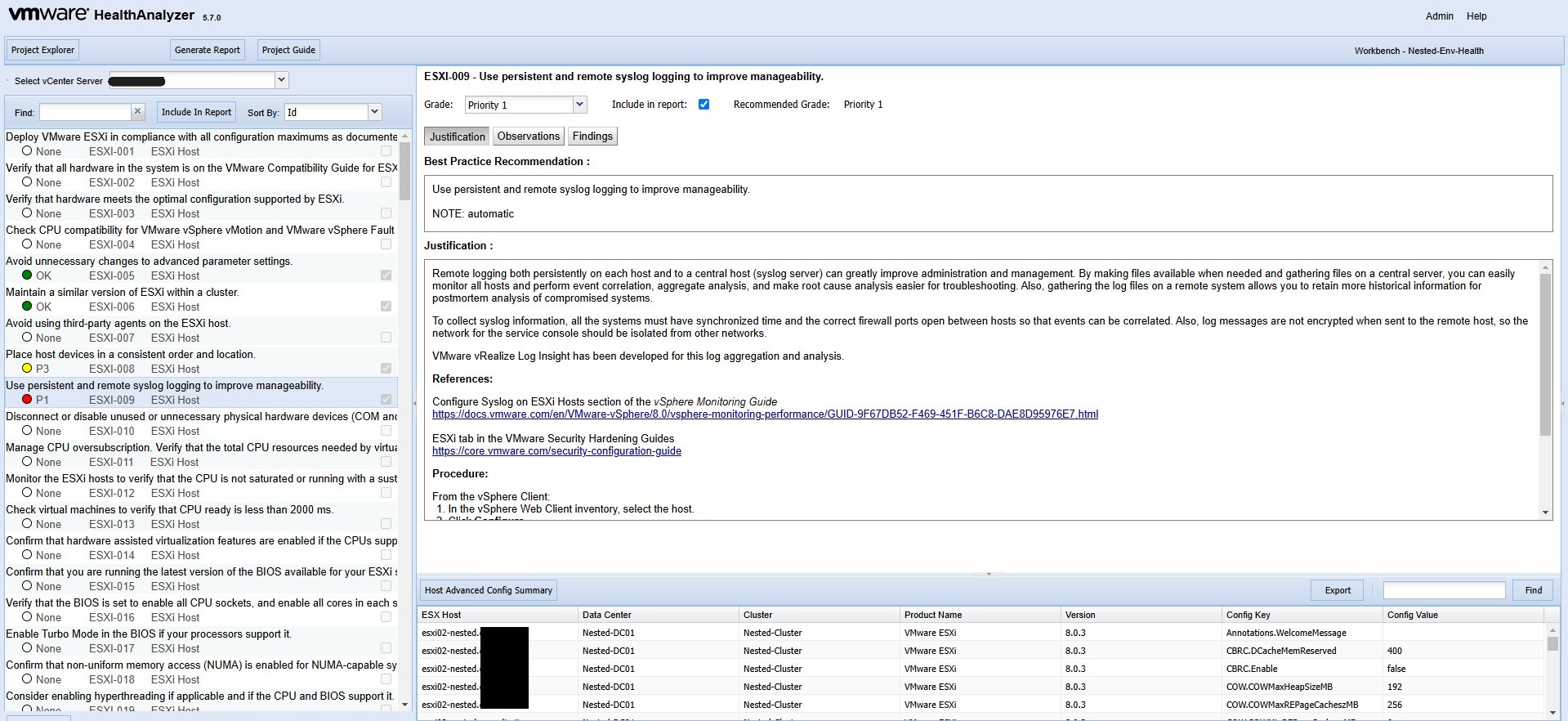Open the Sort By dropdown

pyautogui.click(x=374, y=112)
